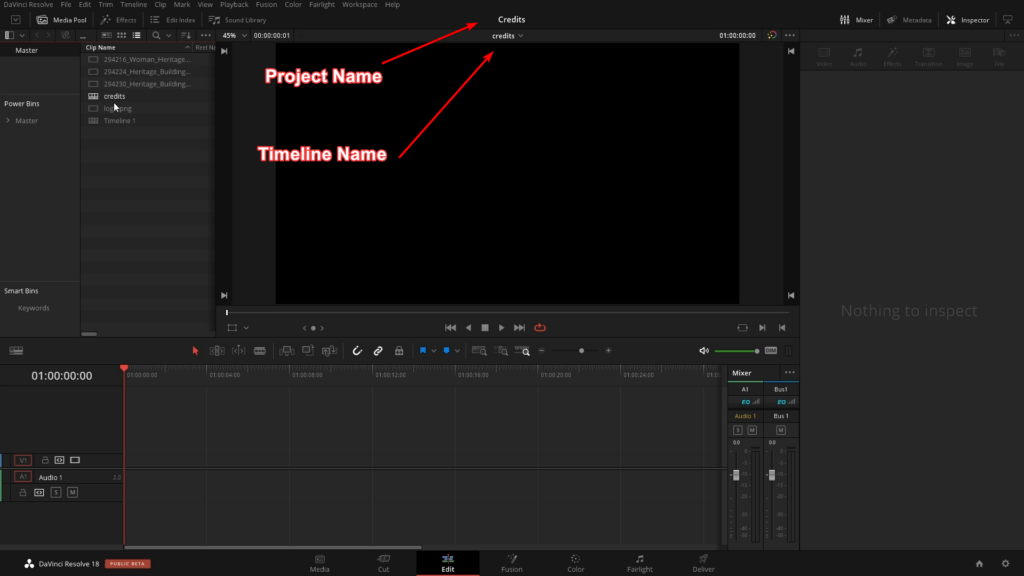Enable snapping in the timeline toolbar

pyautogui.click(x=357, y=350)
